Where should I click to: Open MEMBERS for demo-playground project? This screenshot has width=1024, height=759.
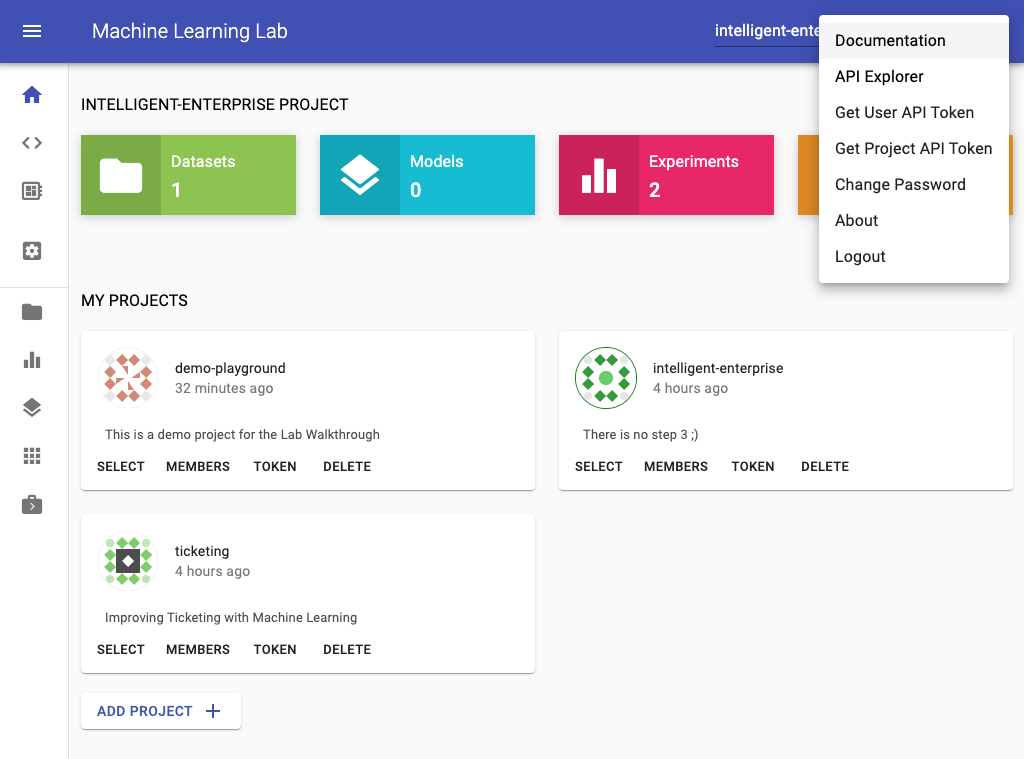click(x=198, y=467)
